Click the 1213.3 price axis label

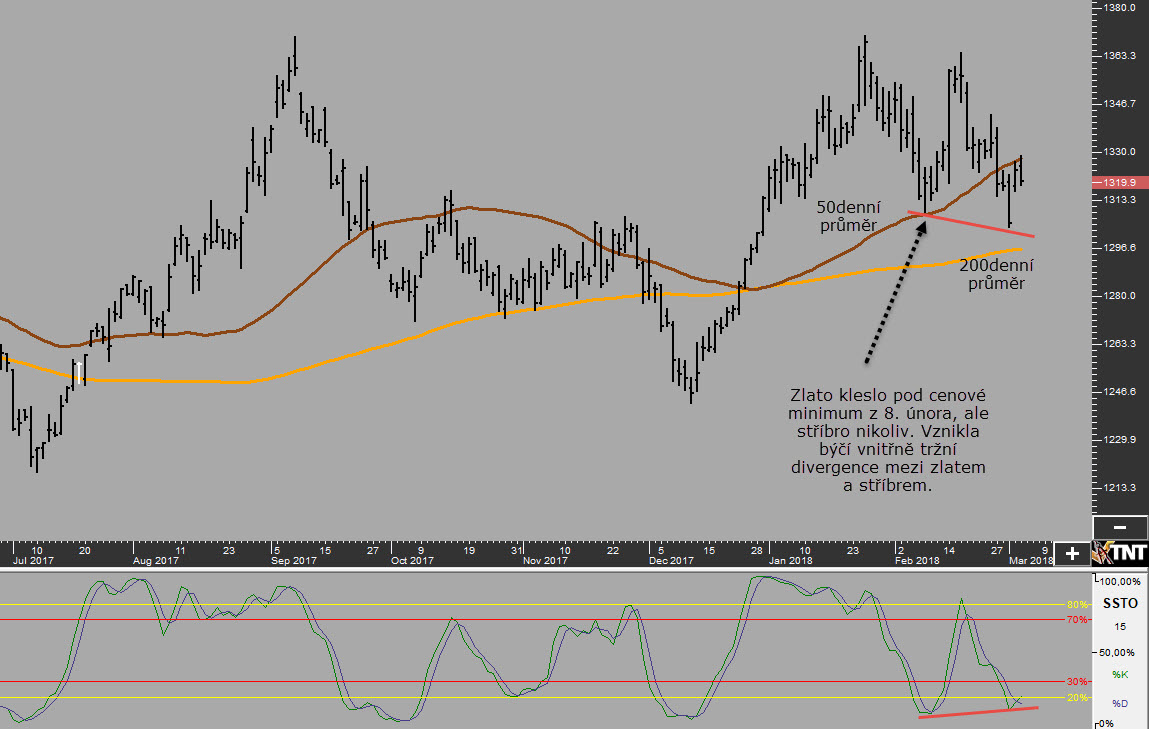[x=1119, y=487]
